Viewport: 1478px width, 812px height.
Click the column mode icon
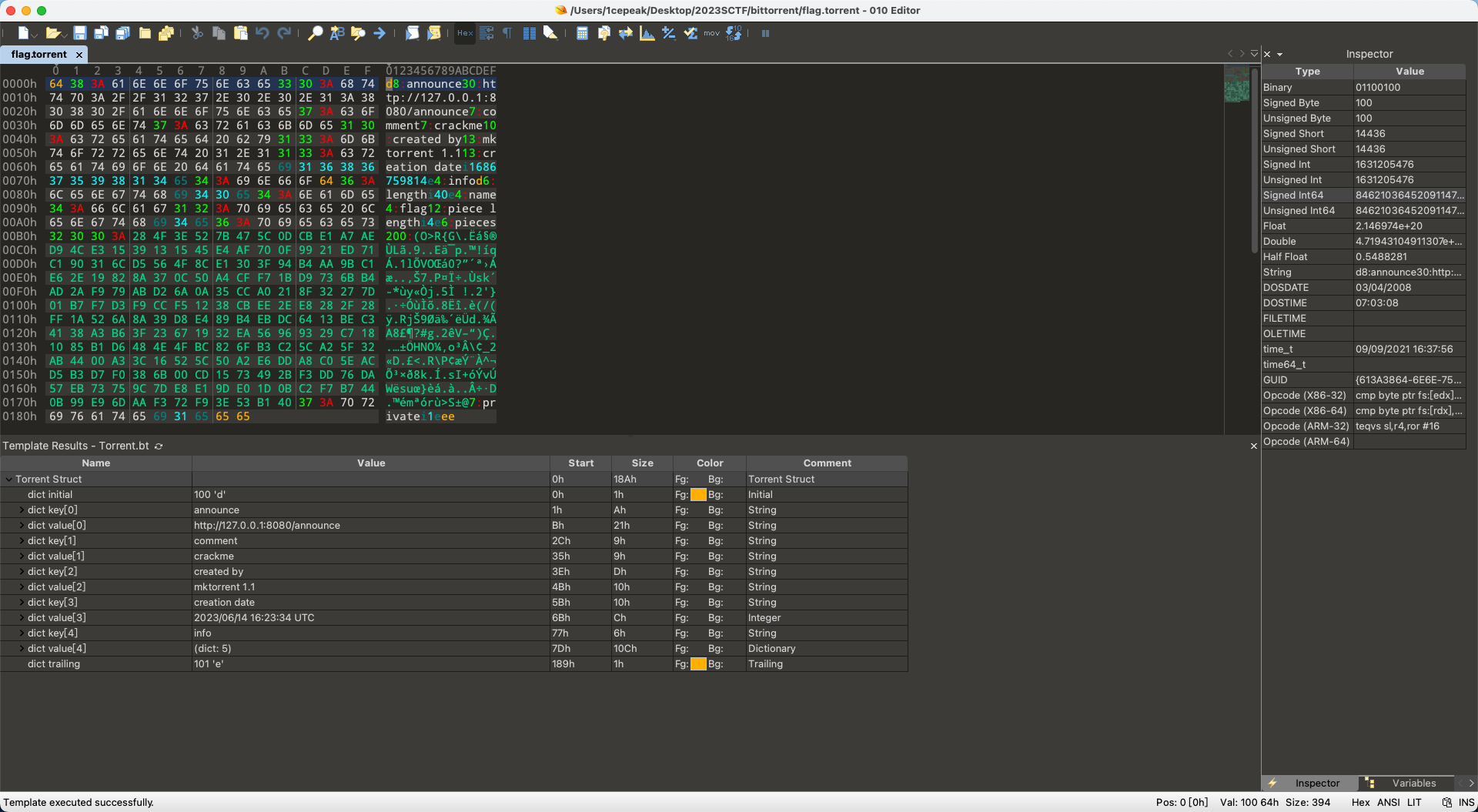click(x=529, y=33)
